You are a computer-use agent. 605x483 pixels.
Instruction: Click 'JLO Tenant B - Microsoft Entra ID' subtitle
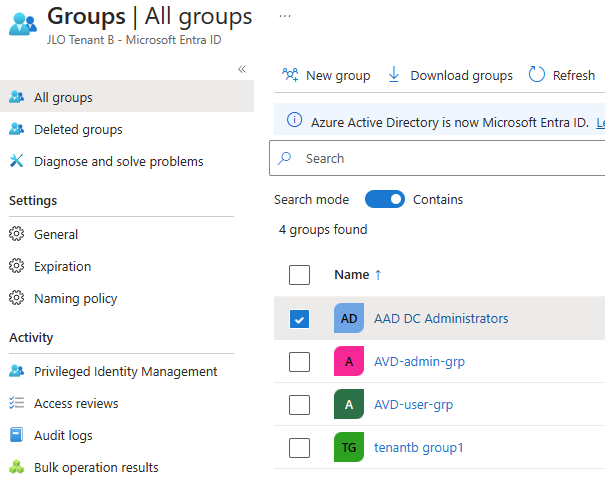[134, 40]
